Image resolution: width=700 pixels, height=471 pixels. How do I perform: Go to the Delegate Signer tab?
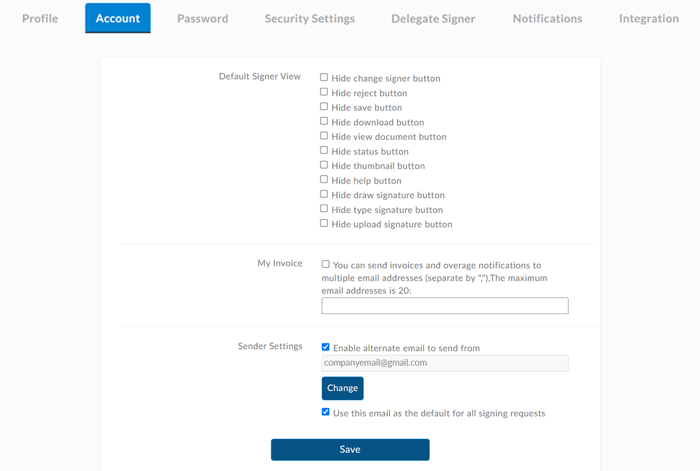coord(433,18)
